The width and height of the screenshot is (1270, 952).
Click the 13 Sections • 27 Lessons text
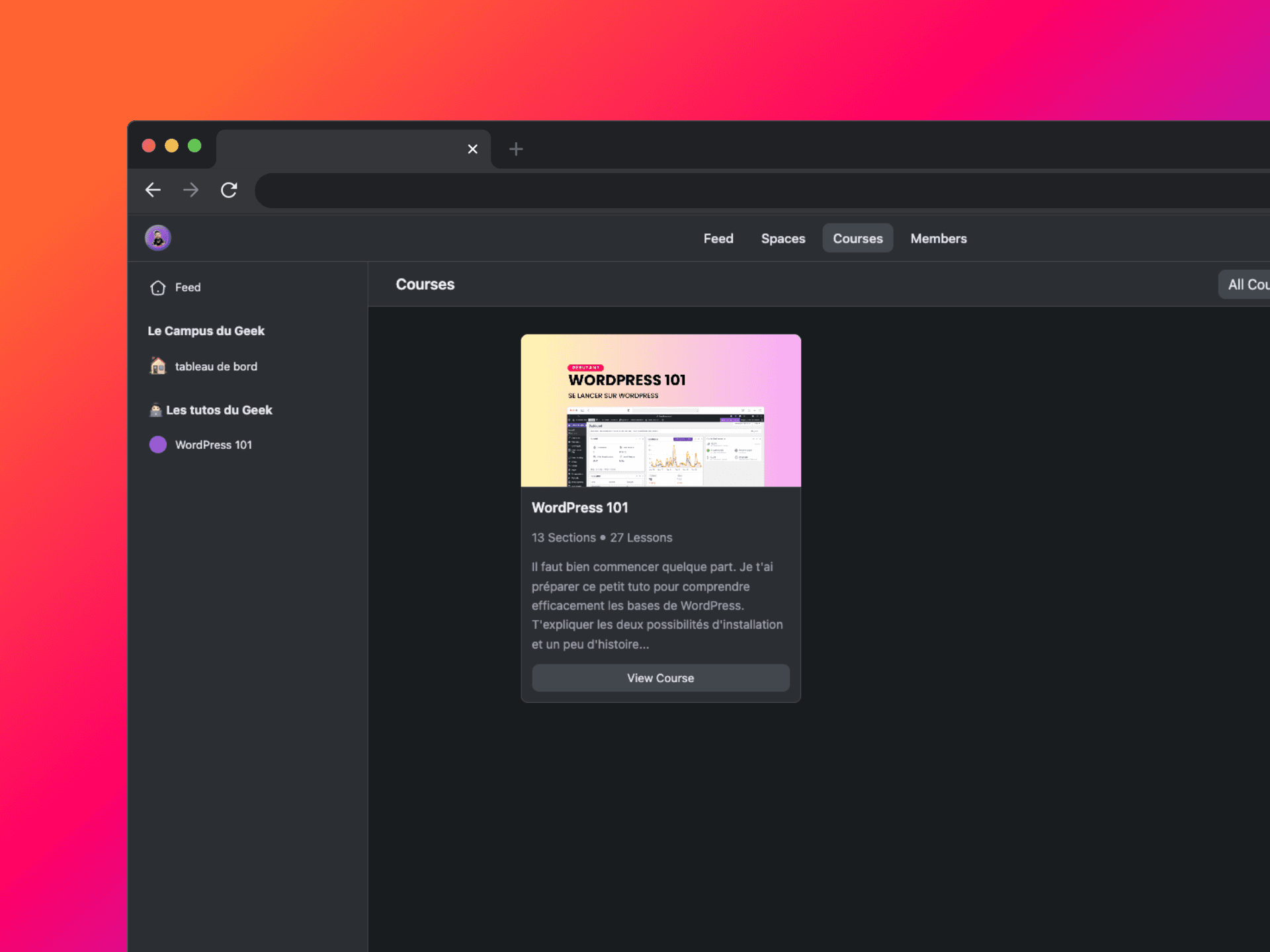[602, 537]
